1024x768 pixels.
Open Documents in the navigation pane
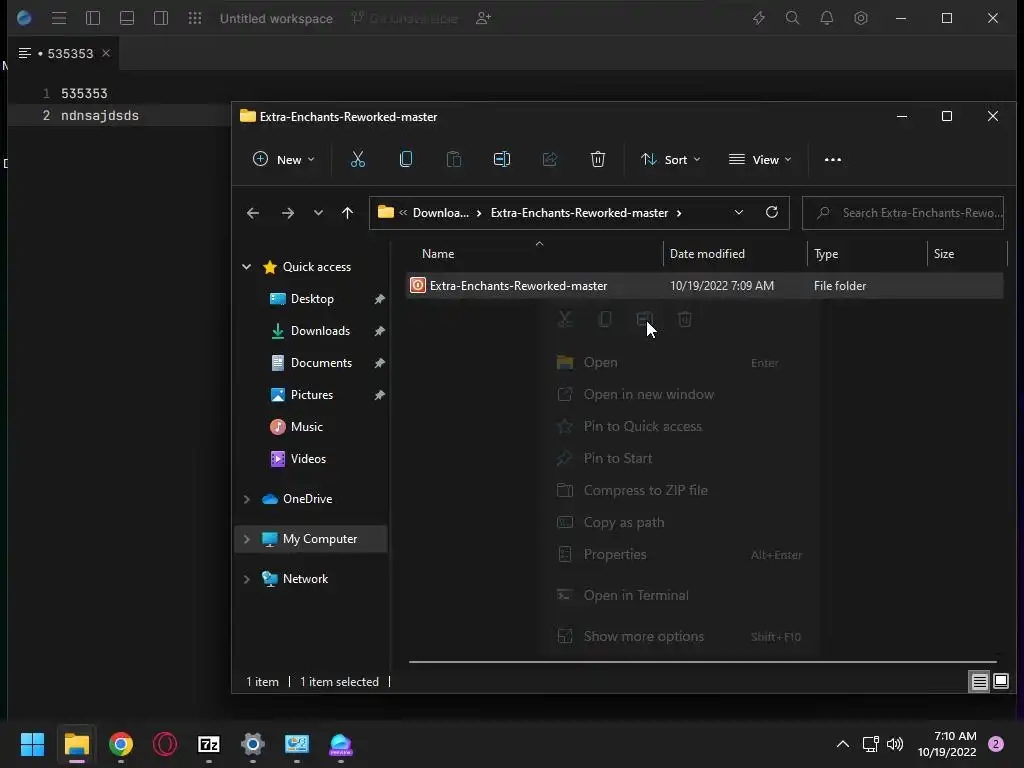coord(321,362)
